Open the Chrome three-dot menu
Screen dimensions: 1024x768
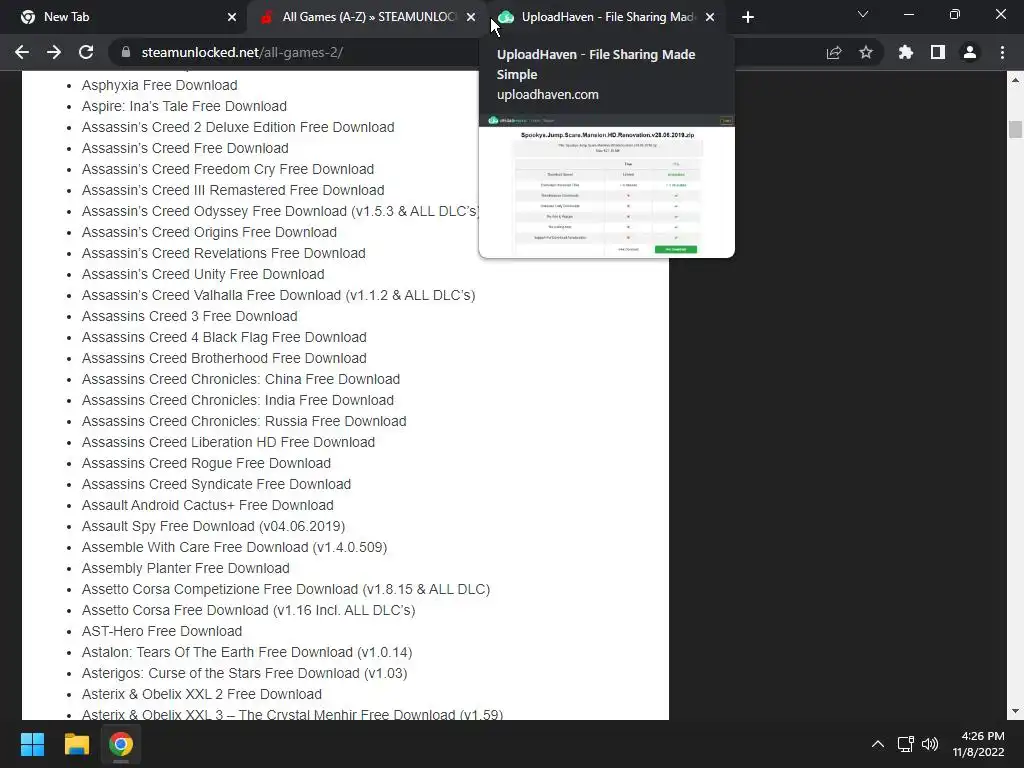click(x=1002, y=52)
